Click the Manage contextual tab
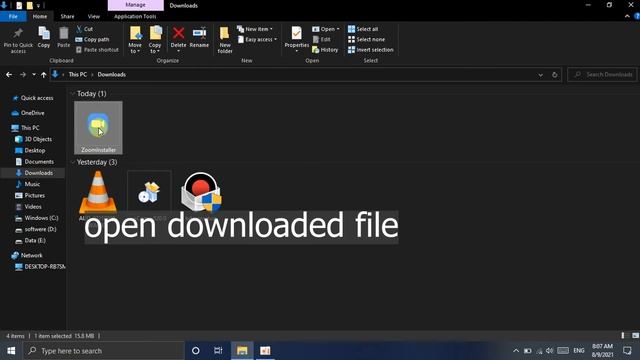The height and width of the screenshot is (360, 640). click(136, 5)
